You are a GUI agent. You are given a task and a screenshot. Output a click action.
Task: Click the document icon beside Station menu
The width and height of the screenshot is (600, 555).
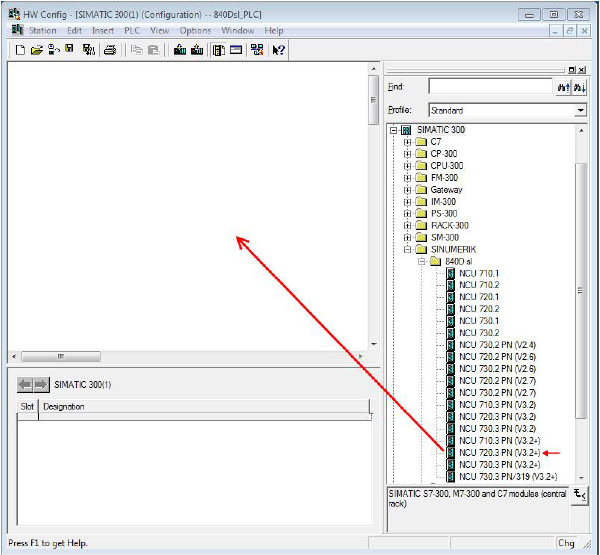(x=17, y=30)
